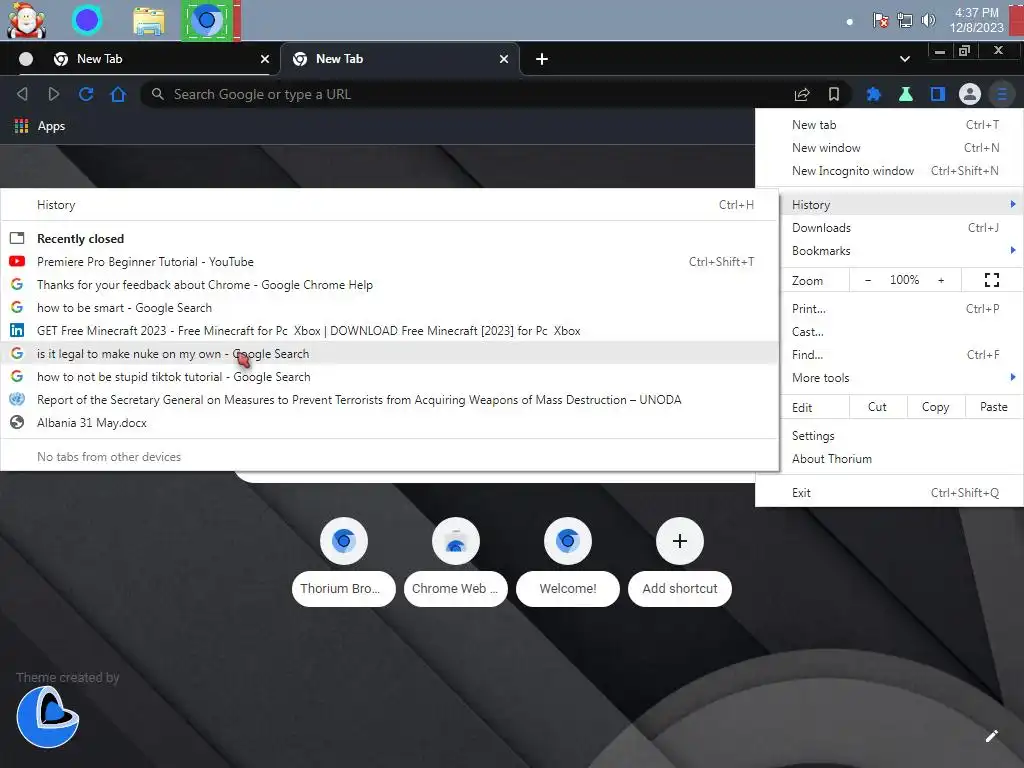Viewport: 1024px width, 768px height.
Task: Reload the page with the refresh icon
Action: click(x=86, y=94)
